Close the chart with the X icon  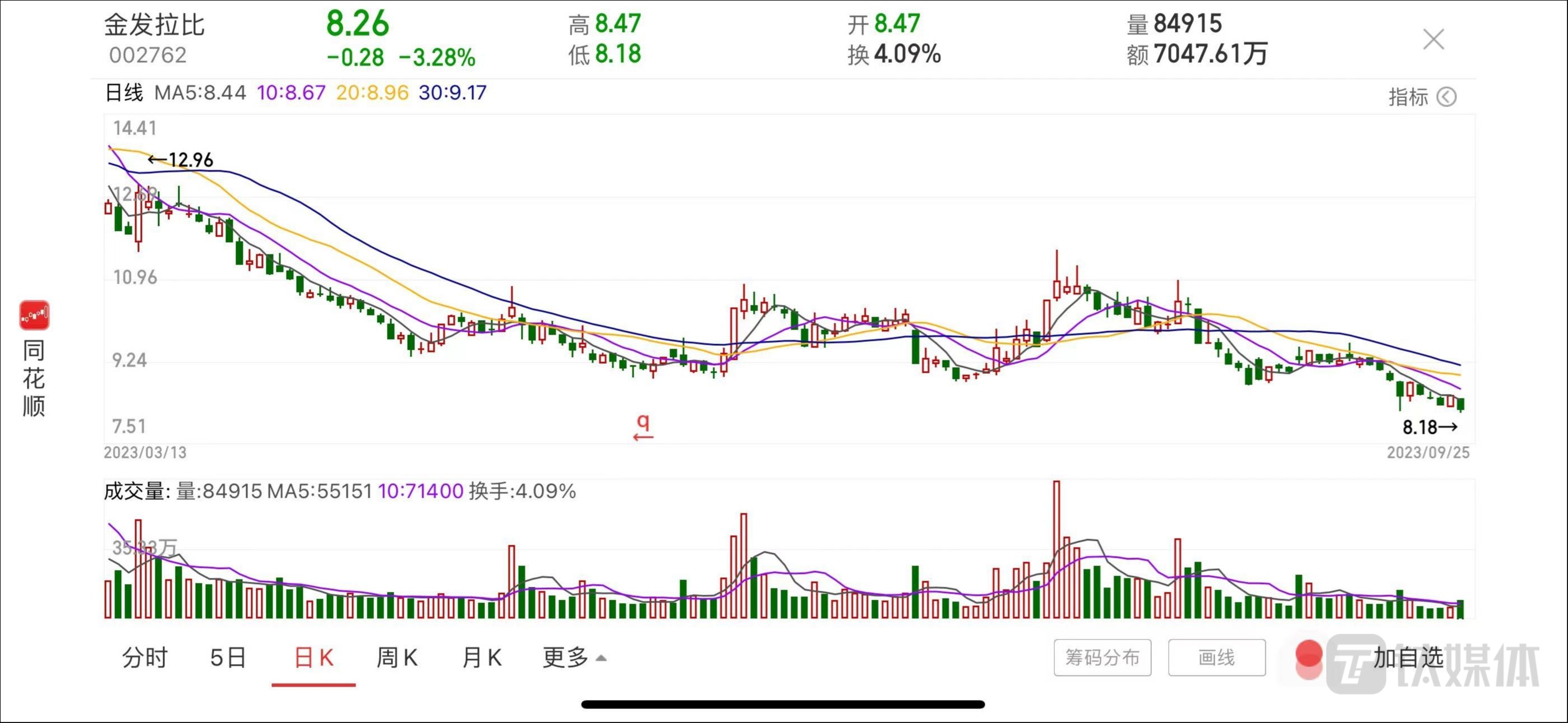[x=1433, y=40]
